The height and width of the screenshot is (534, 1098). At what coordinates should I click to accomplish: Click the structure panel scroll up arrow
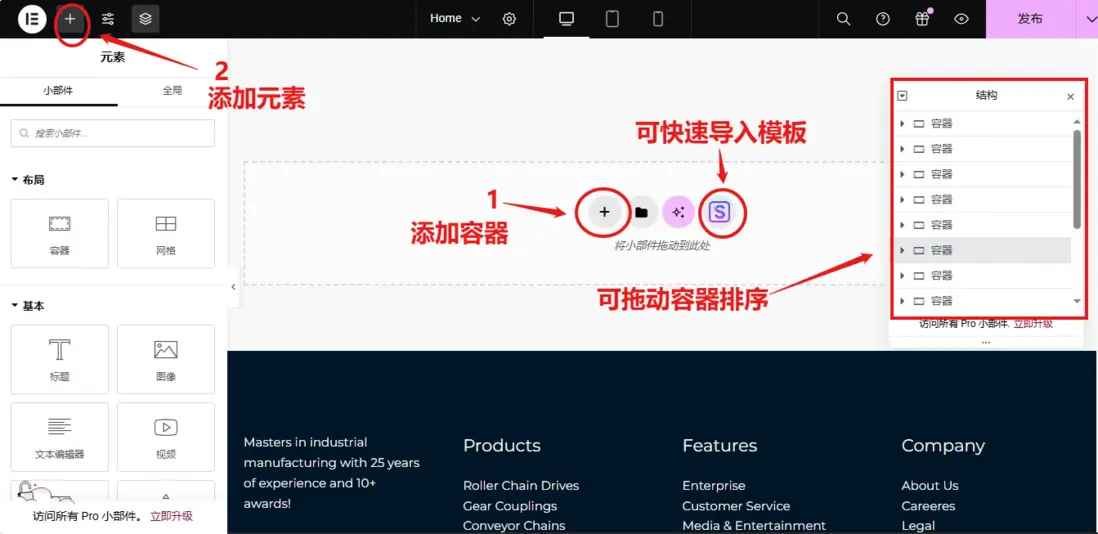(1077, 122)
